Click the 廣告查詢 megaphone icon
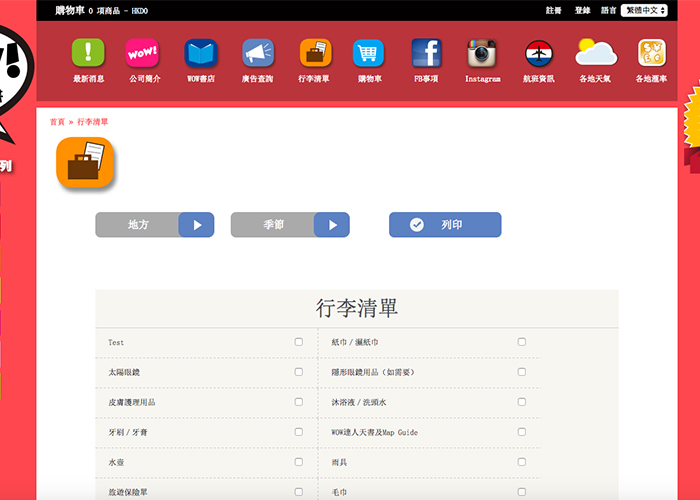This screenshot has height=500, width=700. (x=257, y=53)
